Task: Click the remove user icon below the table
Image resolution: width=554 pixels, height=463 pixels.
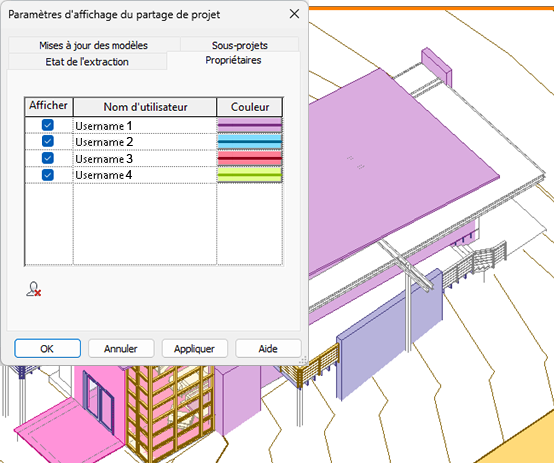Action: [x=34, y=289]
